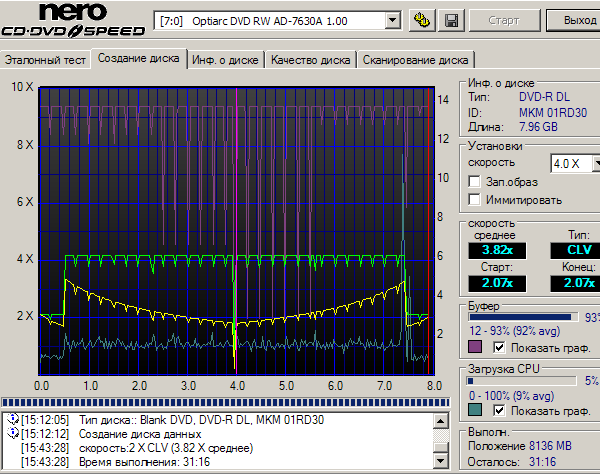Enable the Зап.образ checkbox

point(476,182)
